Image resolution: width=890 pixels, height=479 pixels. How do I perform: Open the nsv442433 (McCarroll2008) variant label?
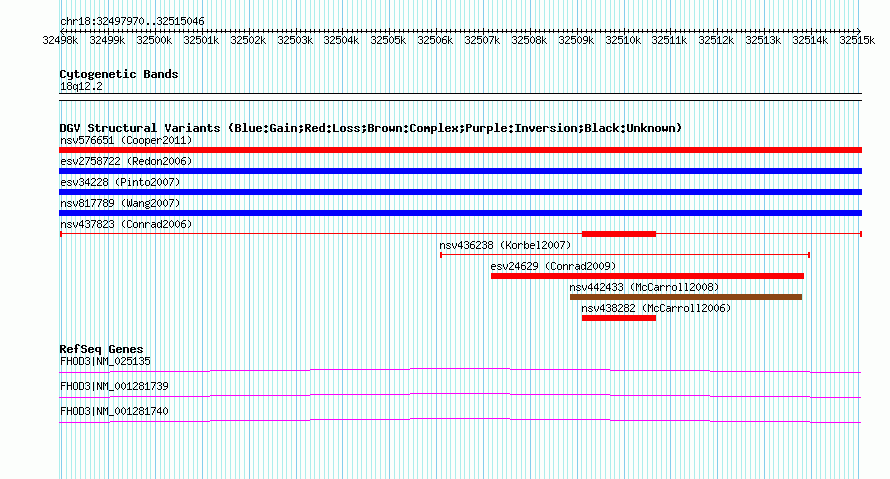click(x=644, y=287)
